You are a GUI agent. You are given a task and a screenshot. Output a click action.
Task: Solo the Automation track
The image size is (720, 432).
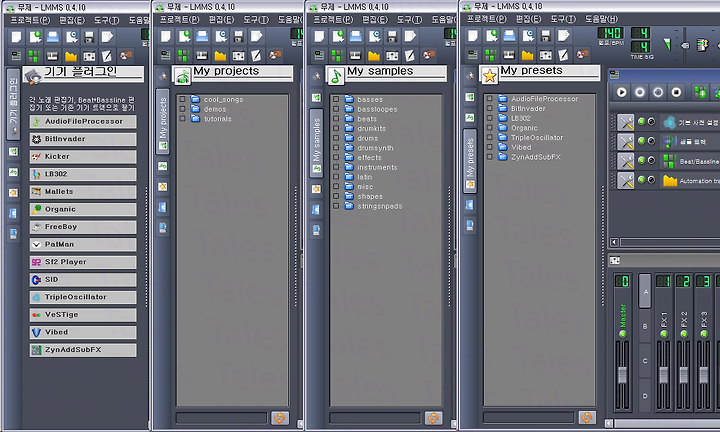pyautogui.click(x=651, y=180)
